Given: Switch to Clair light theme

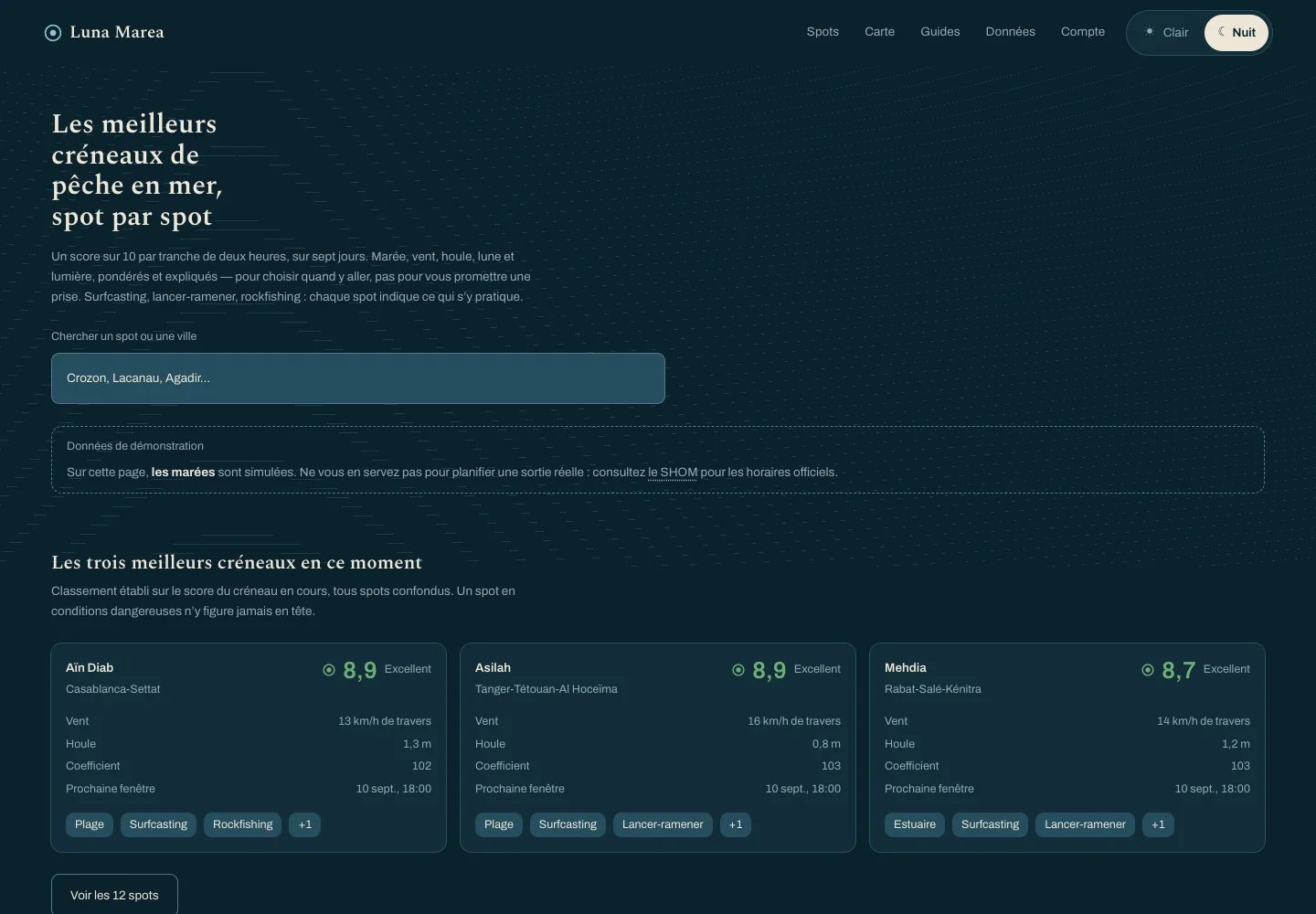Looking at the screenshot, I should click(1167, 33).
